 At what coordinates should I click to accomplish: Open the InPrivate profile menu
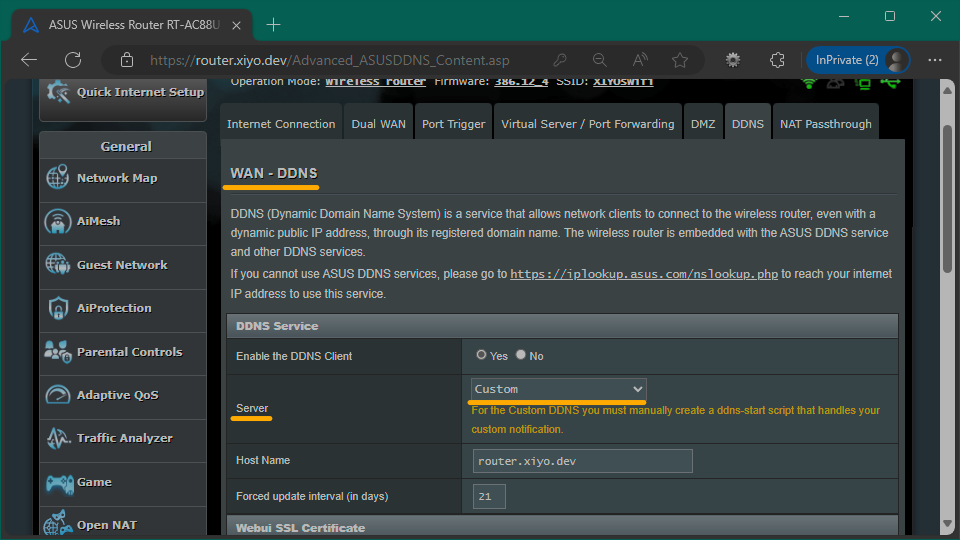click(860, 60)
